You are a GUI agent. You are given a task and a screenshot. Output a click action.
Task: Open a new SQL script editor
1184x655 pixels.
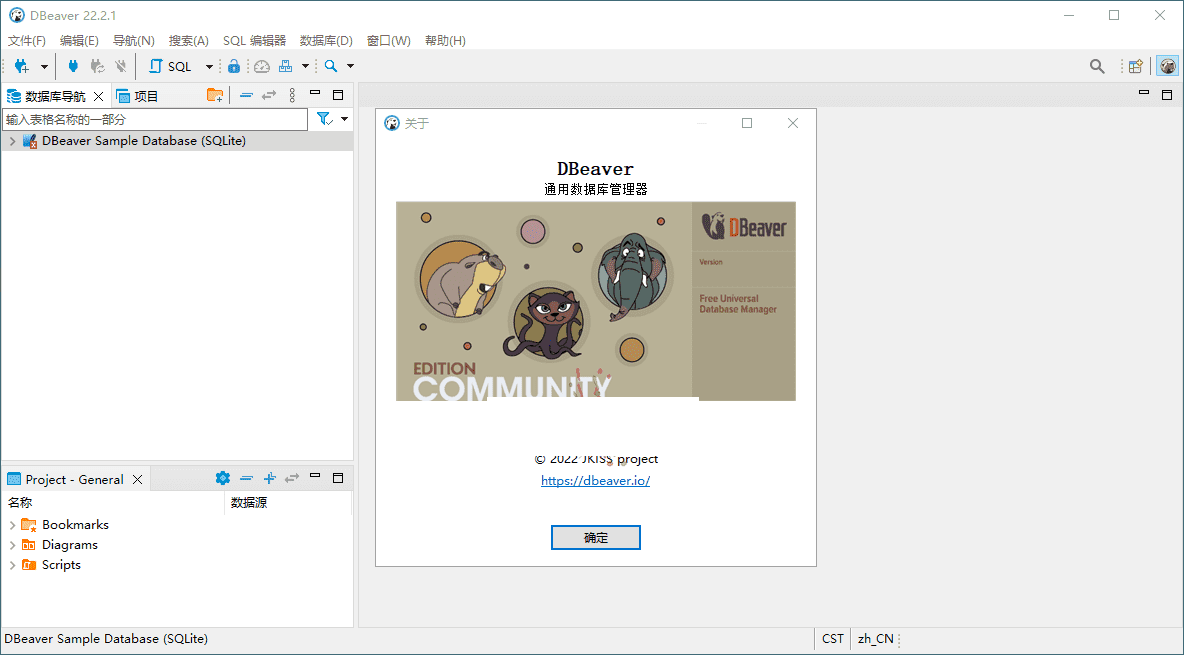coord(171,66)
